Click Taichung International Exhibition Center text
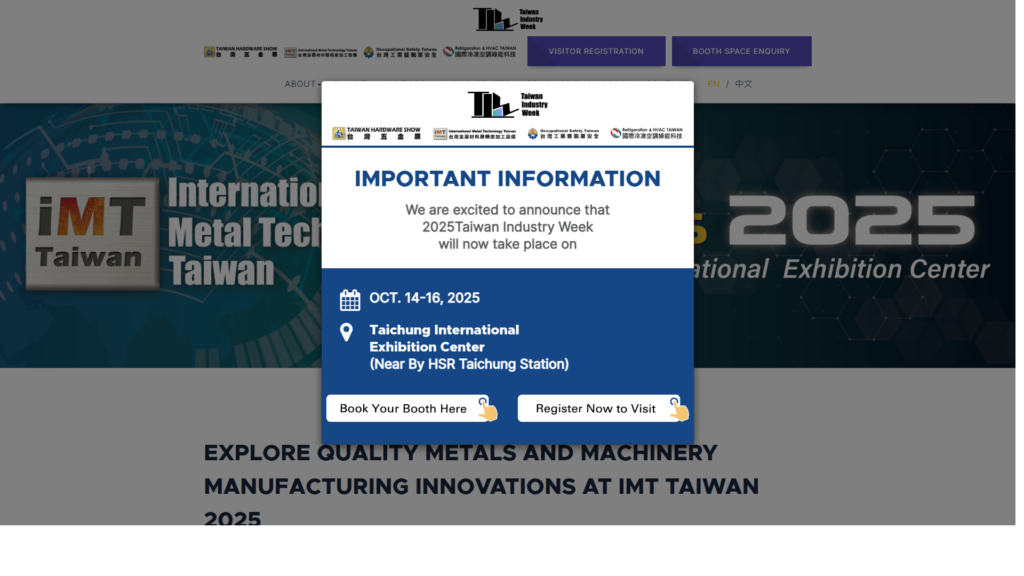Screen dimensions: 1024x576 point(444,338)
